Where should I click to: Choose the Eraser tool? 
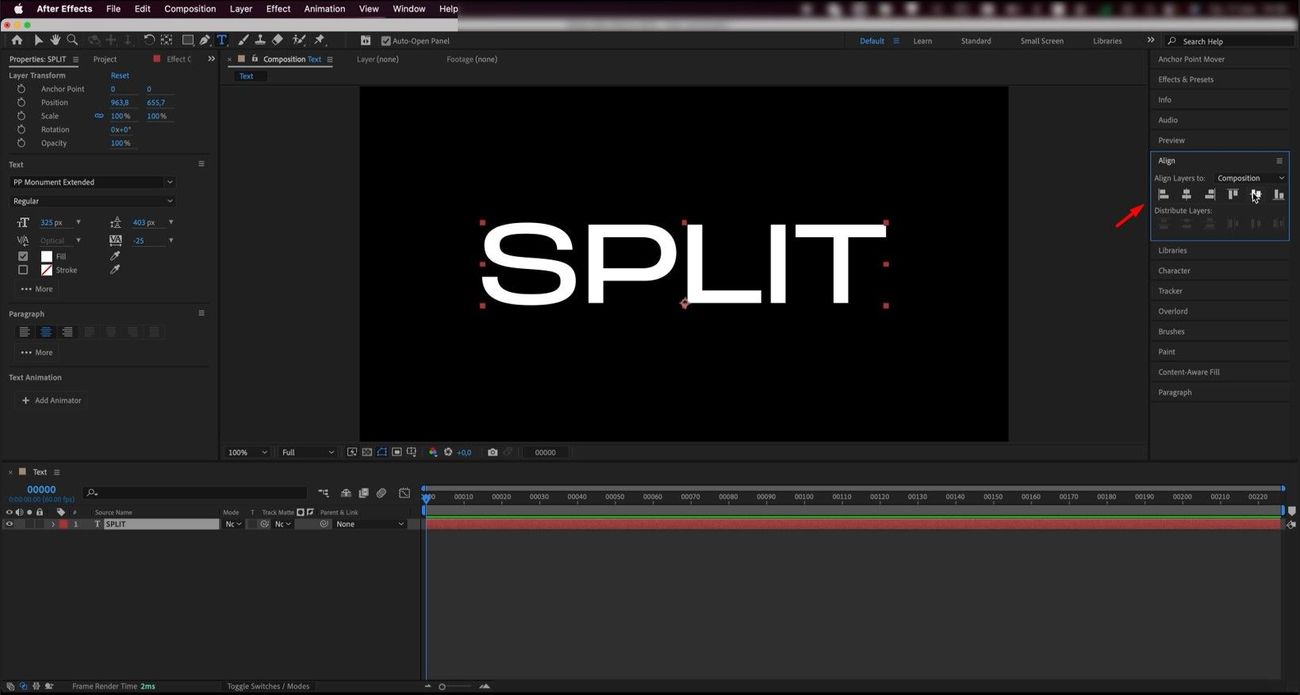point(278,40)
